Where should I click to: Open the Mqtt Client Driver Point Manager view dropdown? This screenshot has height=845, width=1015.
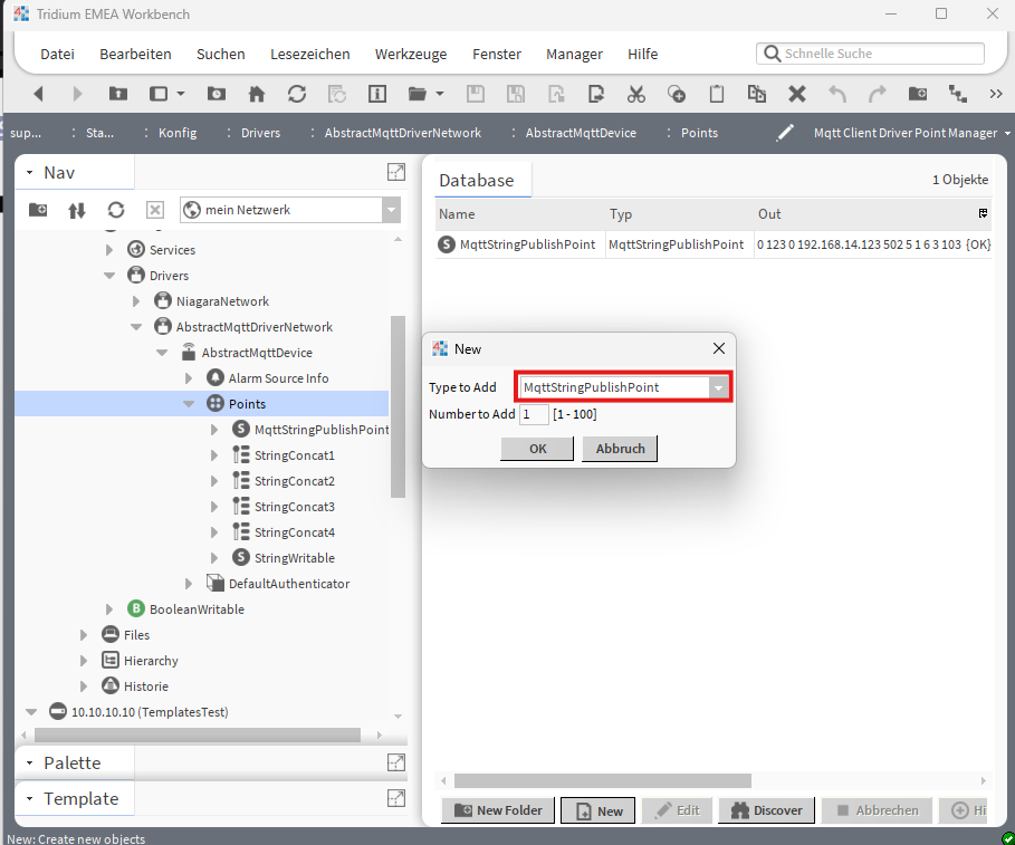pos(1007,133)
